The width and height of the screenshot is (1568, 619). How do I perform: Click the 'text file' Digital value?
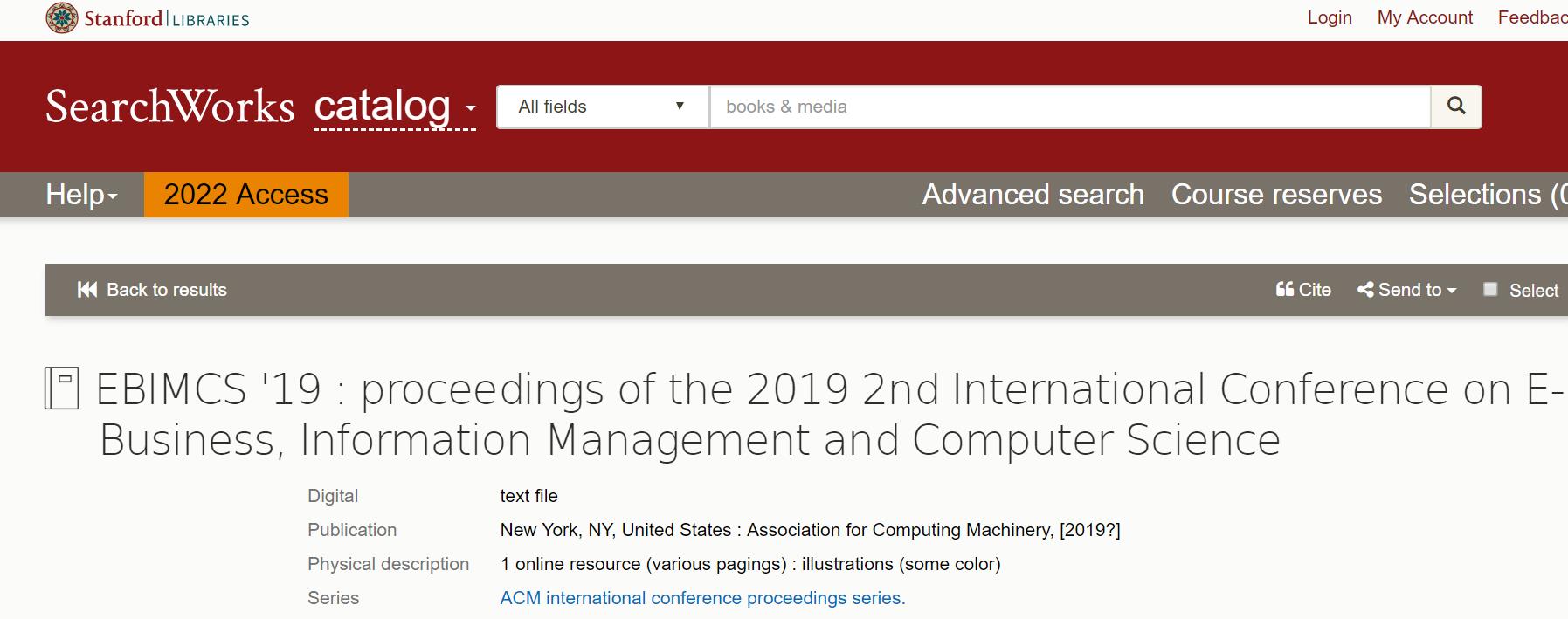(x=528, y=496)
